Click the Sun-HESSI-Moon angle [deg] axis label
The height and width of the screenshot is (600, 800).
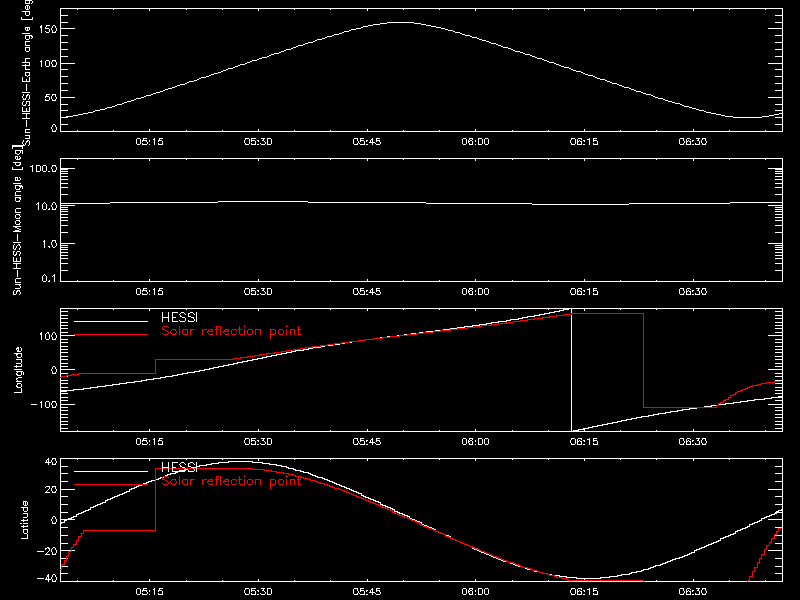pos(17,220)
